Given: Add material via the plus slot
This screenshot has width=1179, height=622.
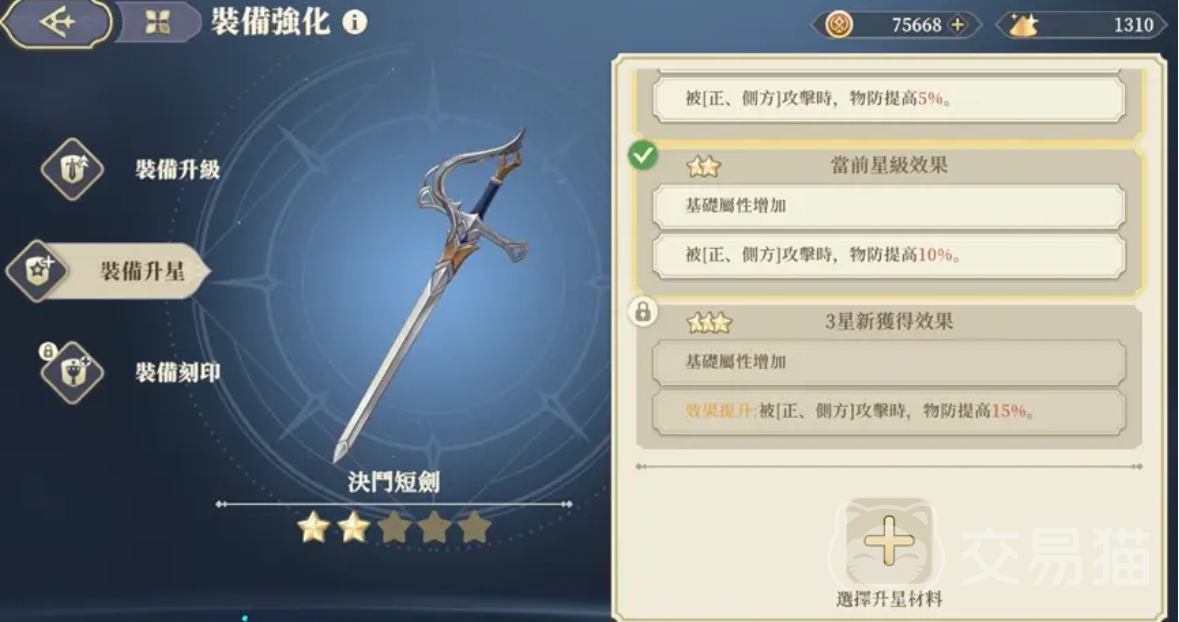Looking at the screenshot, I should click(x=889, y=541).
